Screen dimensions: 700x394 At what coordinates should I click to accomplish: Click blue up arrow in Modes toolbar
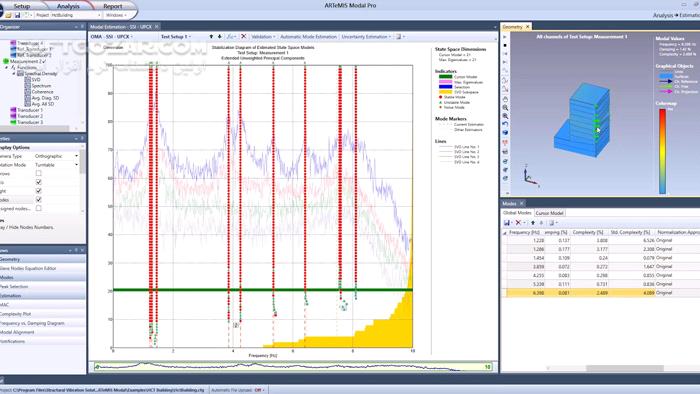coord(533,223)
